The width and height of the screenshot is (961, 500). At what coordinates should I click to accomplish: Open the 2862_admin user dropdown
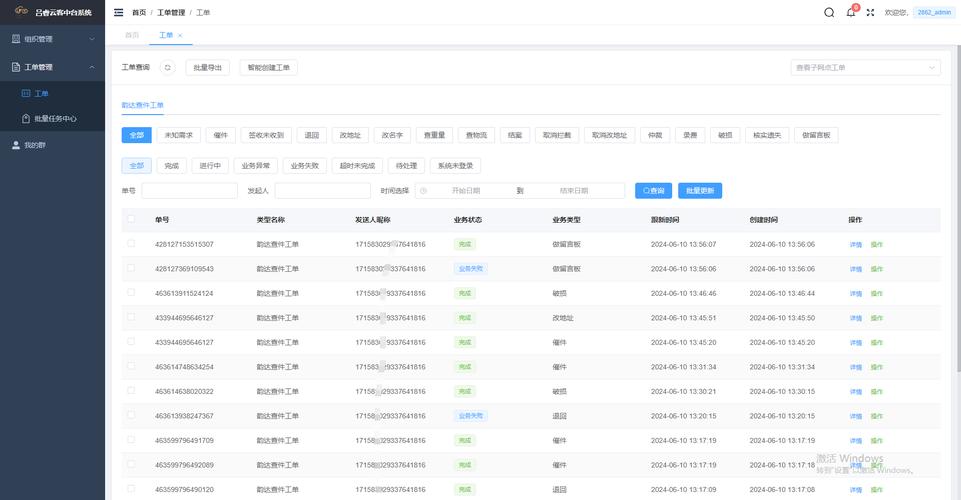[933, 12]
